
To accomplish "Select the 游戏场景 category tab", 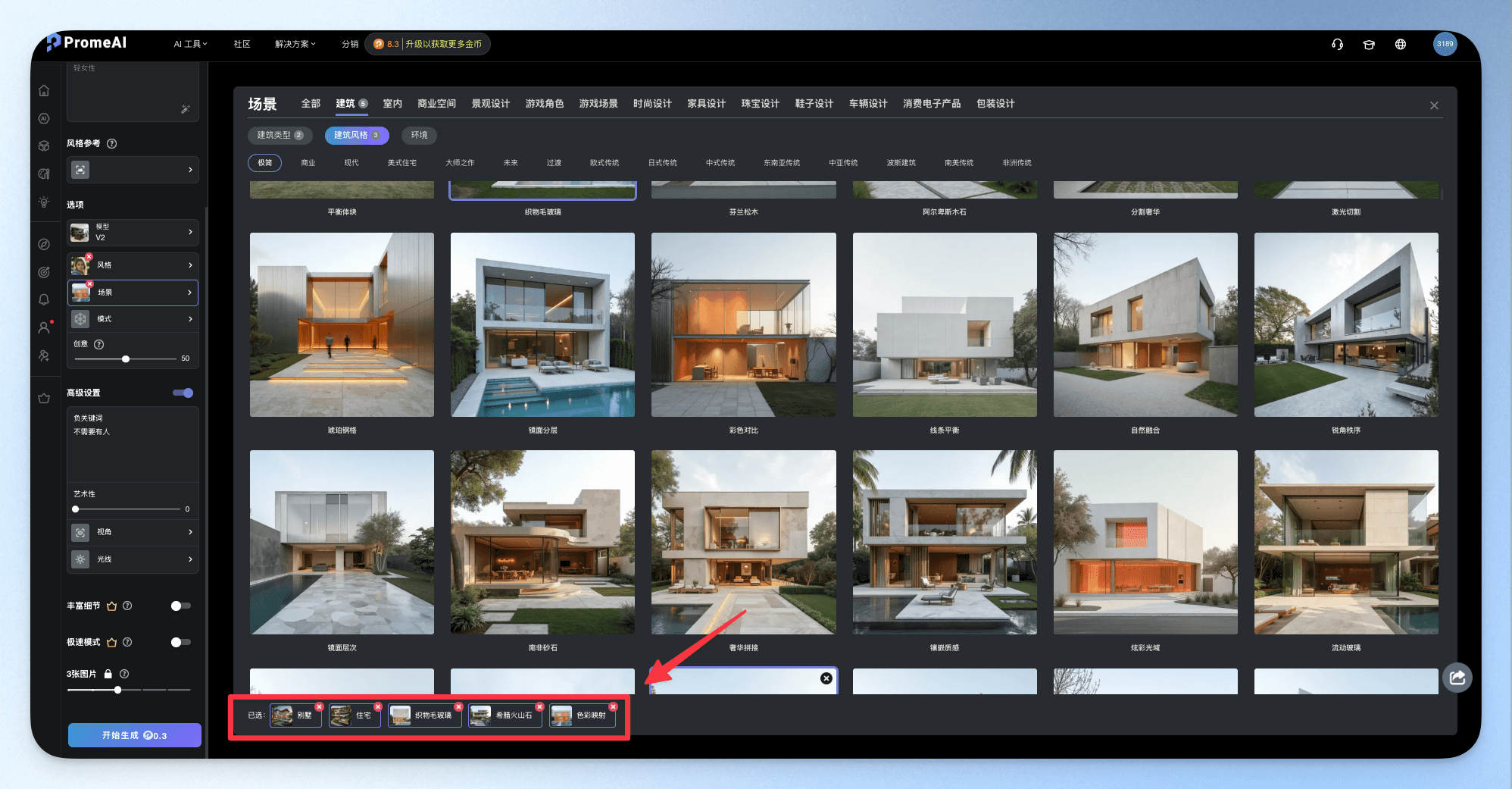I will pyautogui.click(x=598, y=104).
